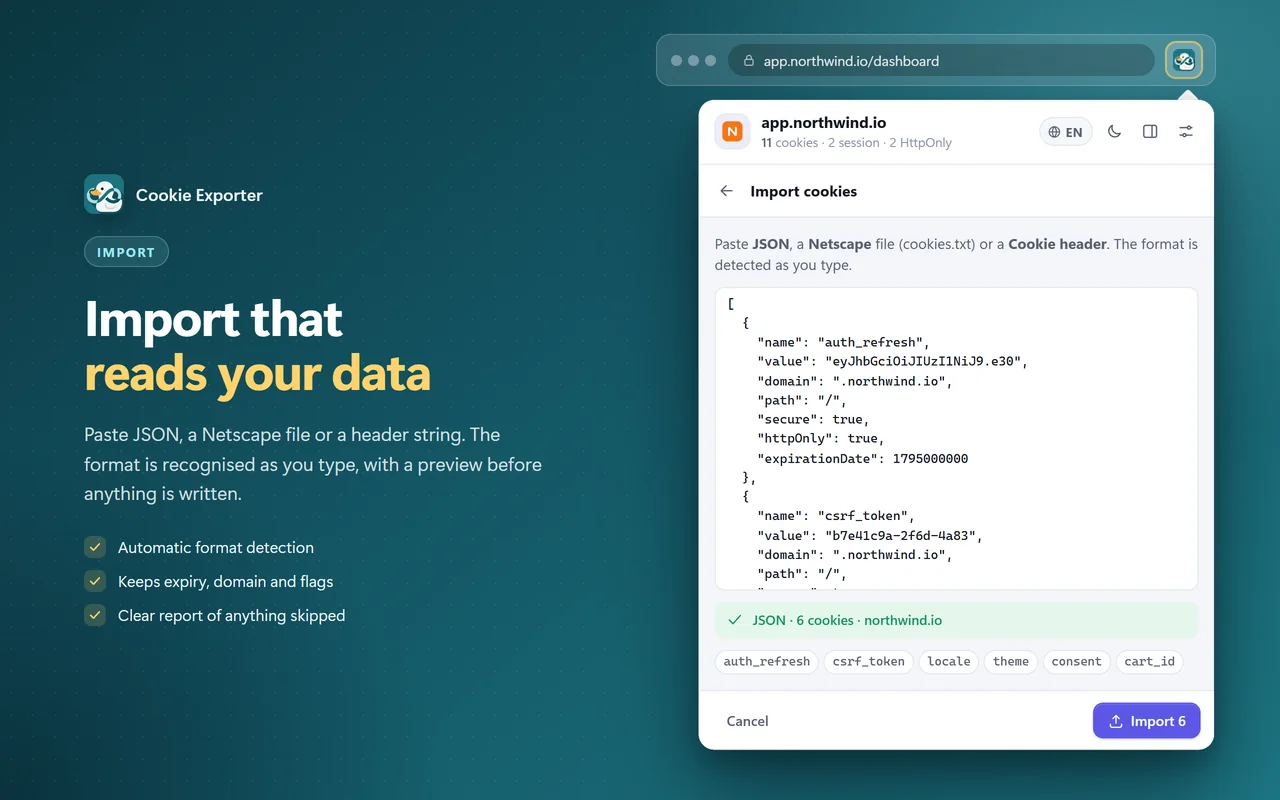Select the consent cookie chip
The height and width of the screenshot is (800, 1280).
(1076, 661)
